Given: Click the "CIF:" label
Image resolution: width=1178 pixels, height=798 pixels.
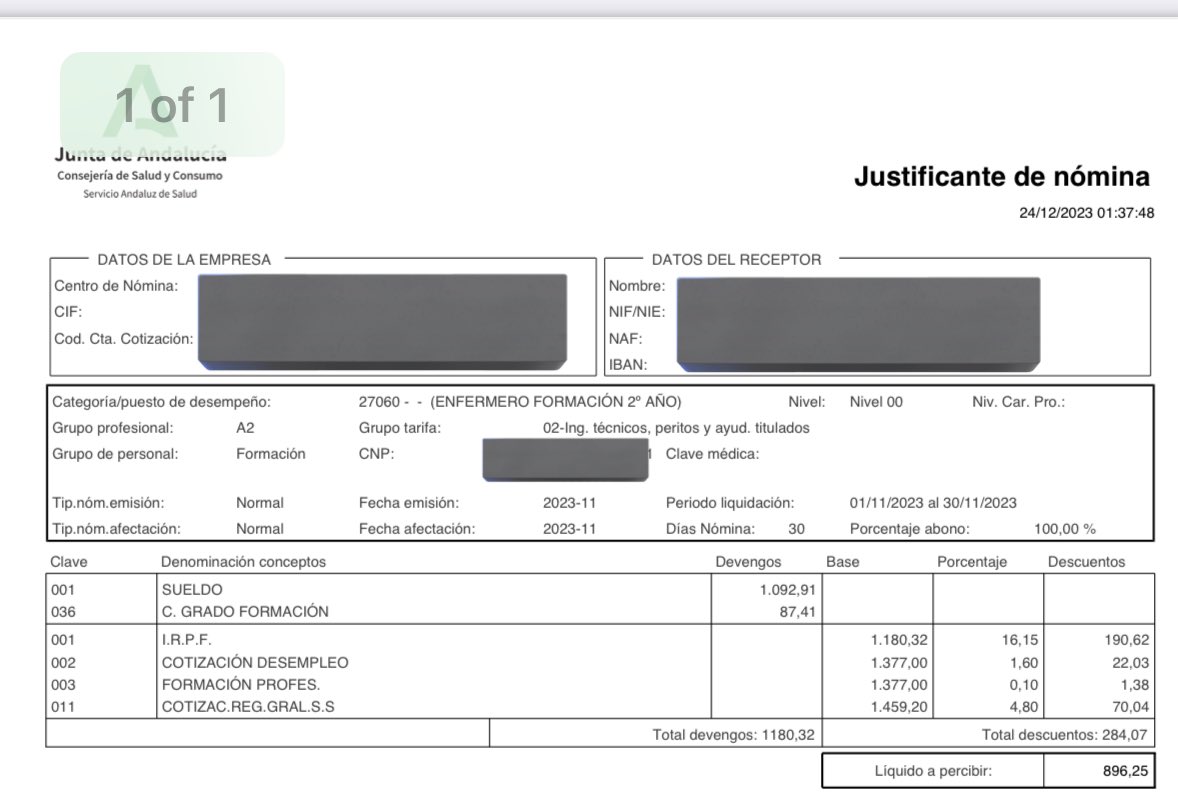Looking at the screenshot, I should (x=68, y=312).
